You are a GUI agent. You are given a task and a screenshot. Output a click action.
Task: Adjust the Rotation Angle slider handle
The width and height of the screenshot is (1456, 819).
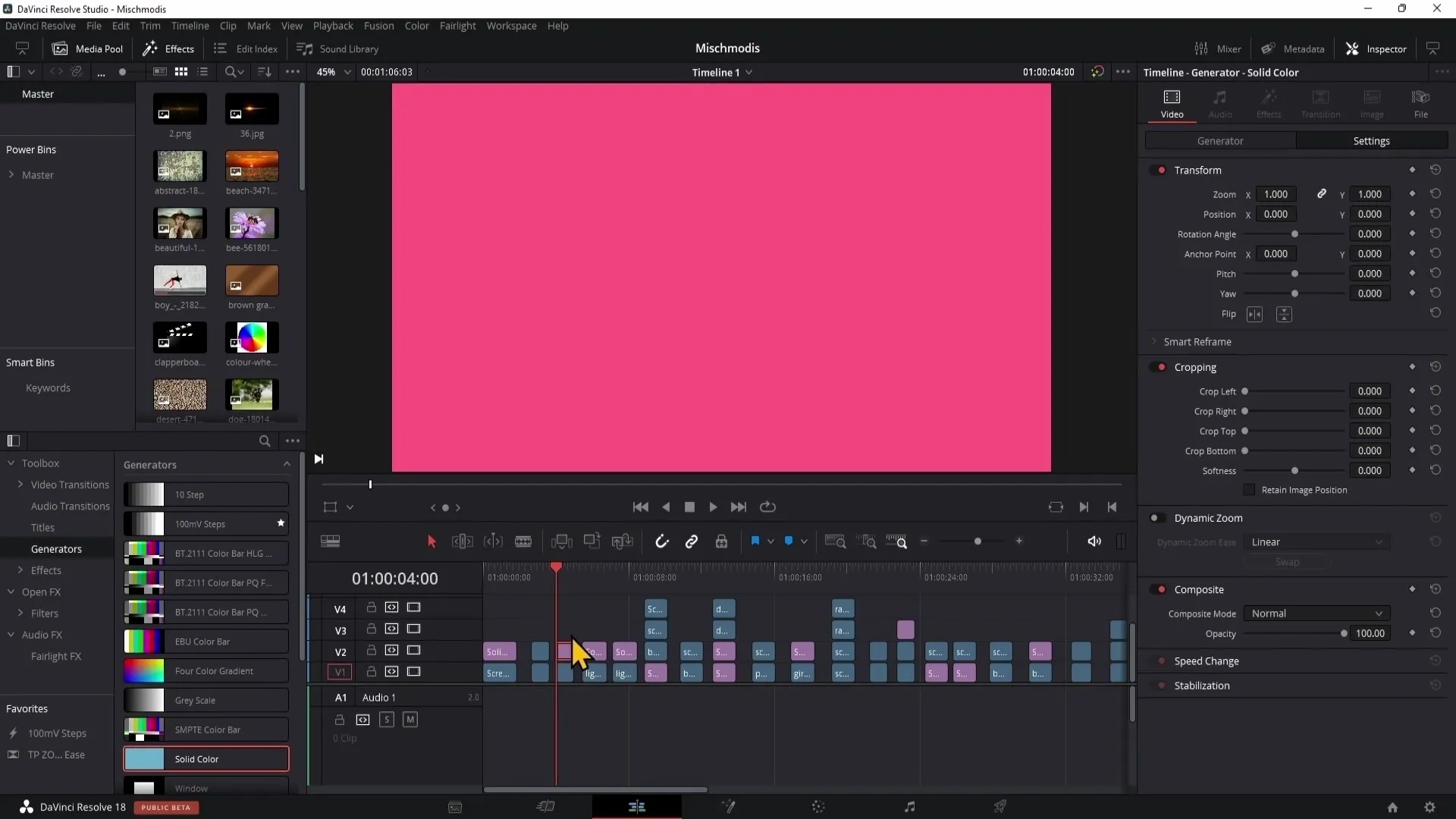click(x=1294, y=234)
